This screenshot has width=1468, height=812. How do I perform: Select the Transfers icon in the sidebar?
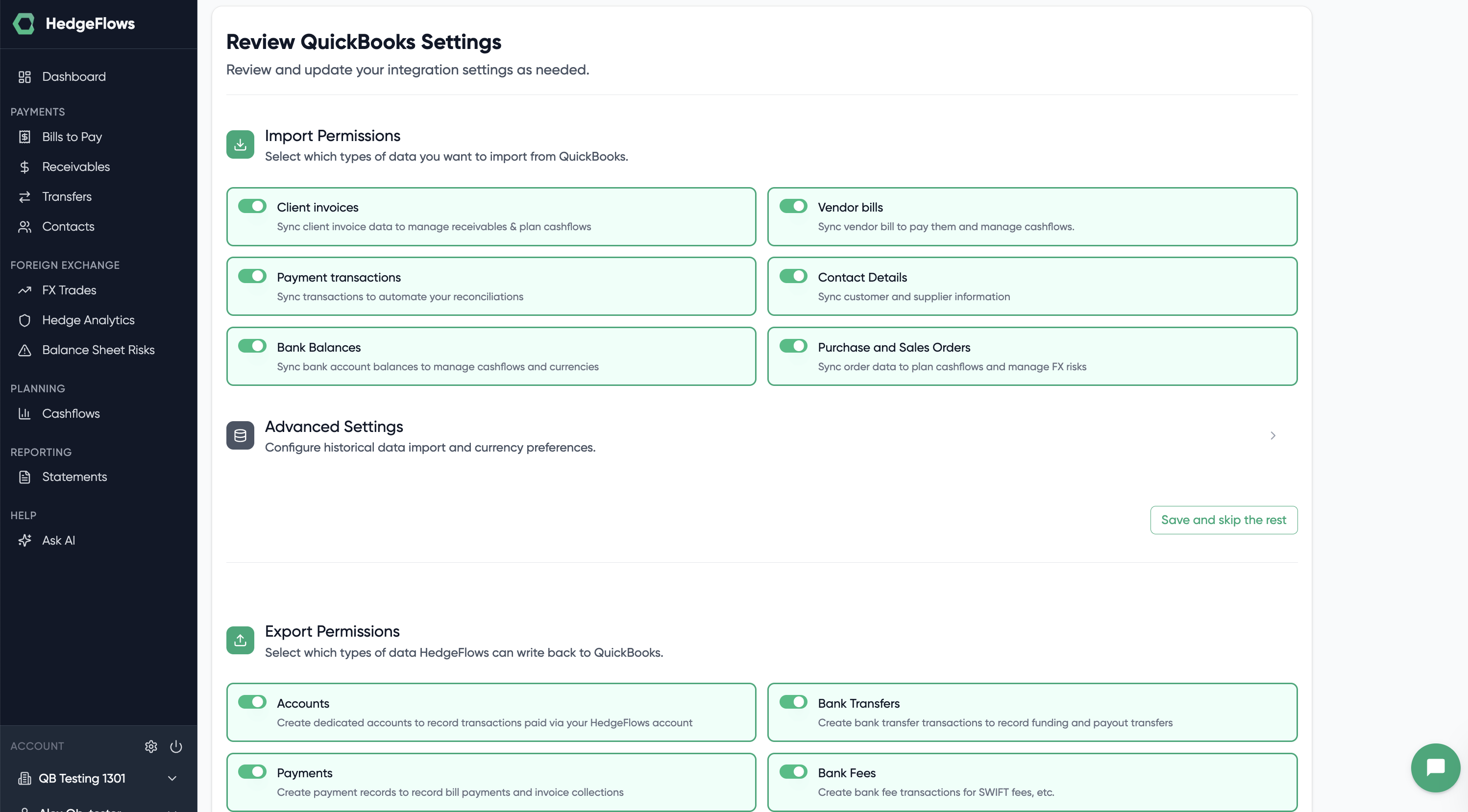[24, 196]
